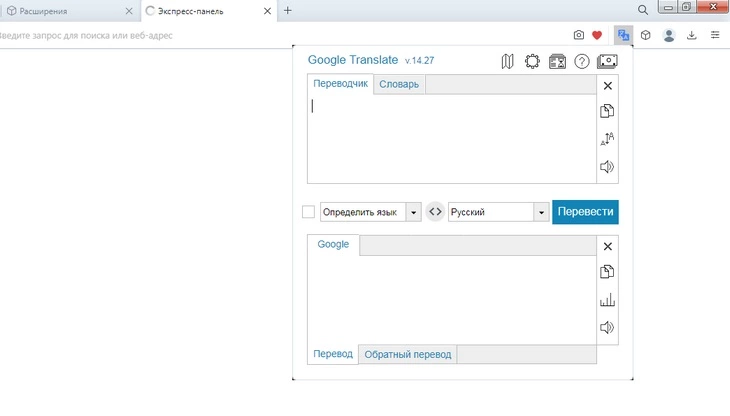Click the Google Translate title link
Image resolution: width=730 pixels, height=416 pixels.
click(x=353, y=60)
